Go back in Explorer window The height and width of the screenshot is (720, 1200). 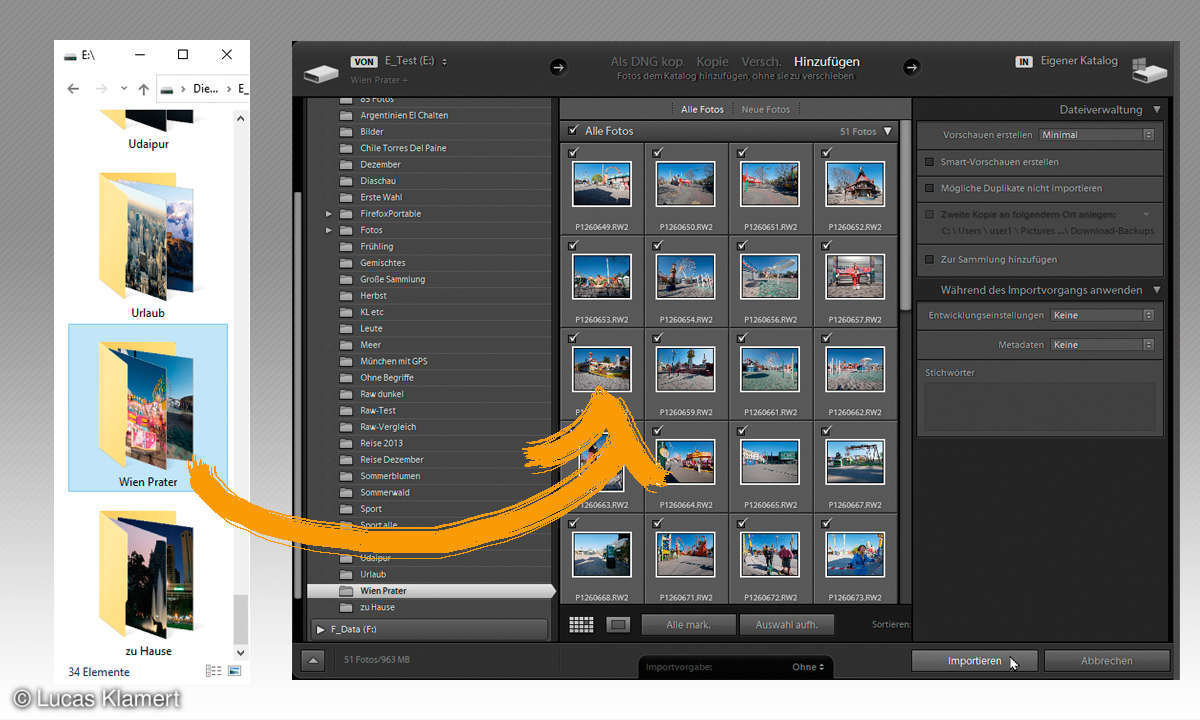coord(73,89)
